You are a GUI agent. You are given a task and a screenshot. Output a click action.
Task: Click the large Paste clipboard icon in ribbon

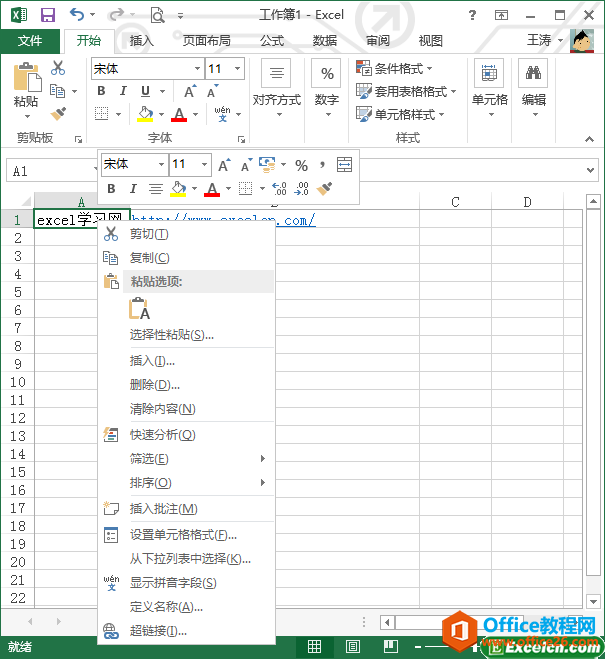pos(27,77)
